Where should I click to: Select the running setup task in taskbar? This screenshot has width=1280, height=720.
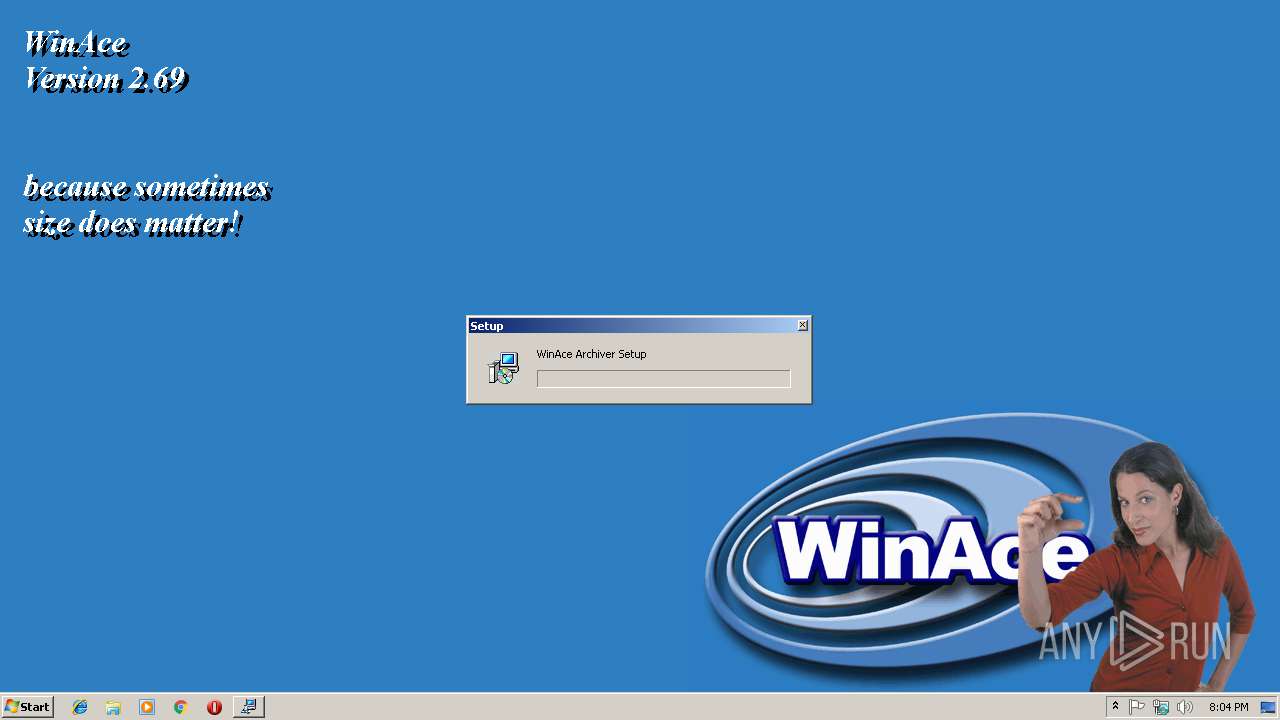249,707
